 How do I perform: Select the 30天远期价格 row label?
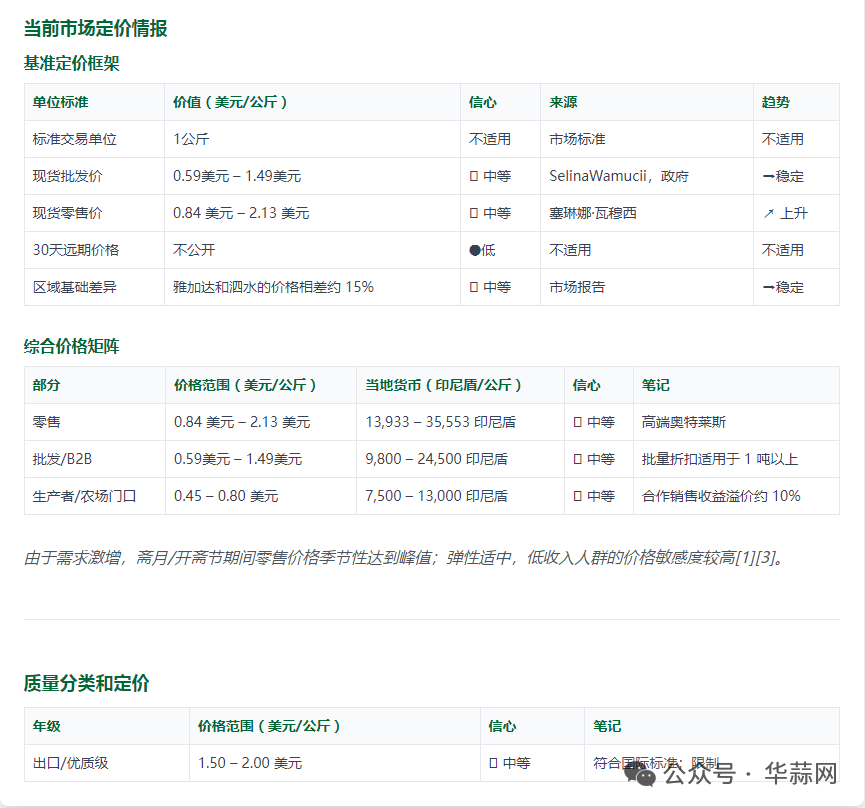pos(76,250)
